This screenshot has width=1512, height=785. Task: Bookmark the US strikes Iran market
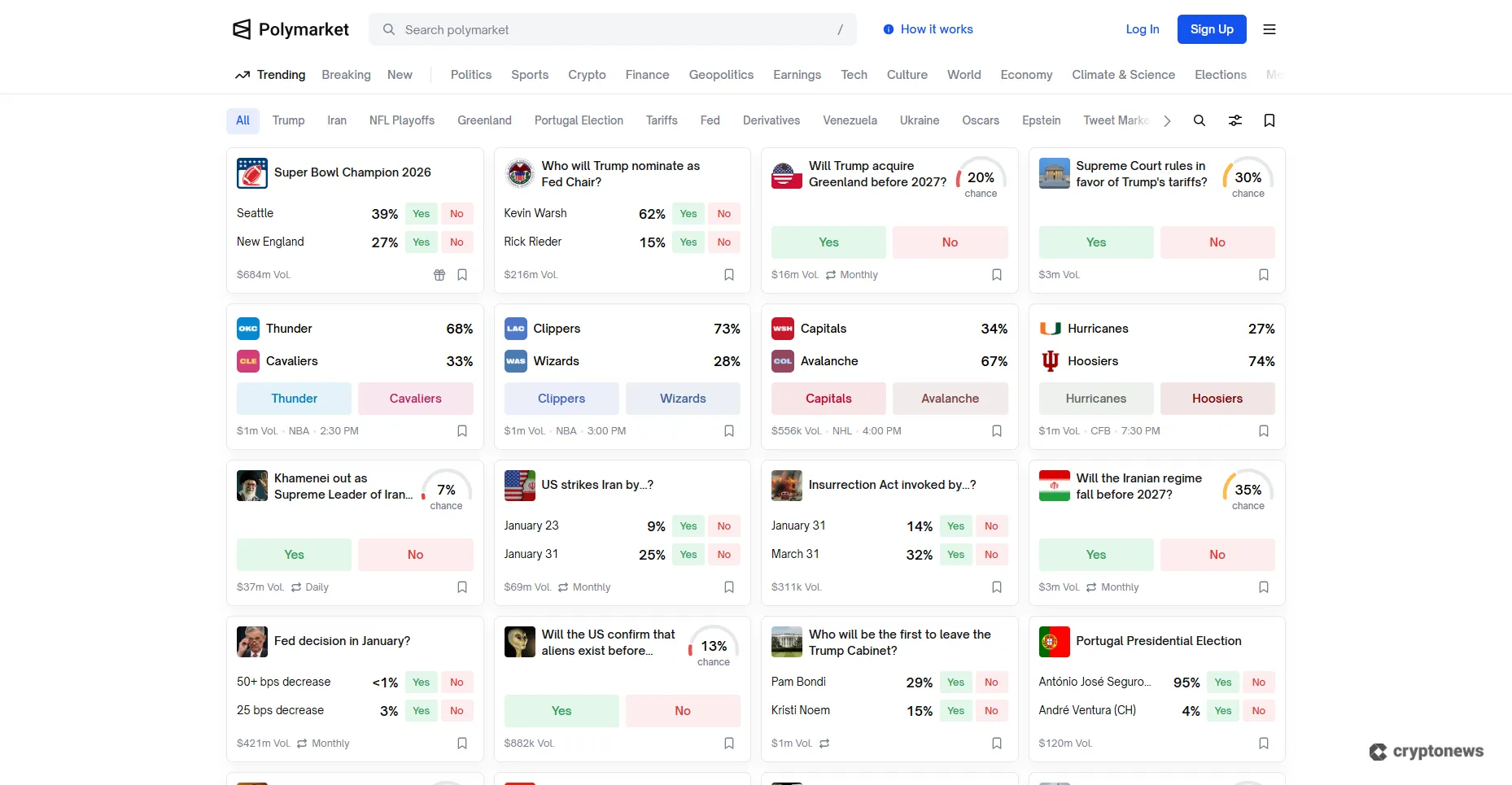pos(729,587)
